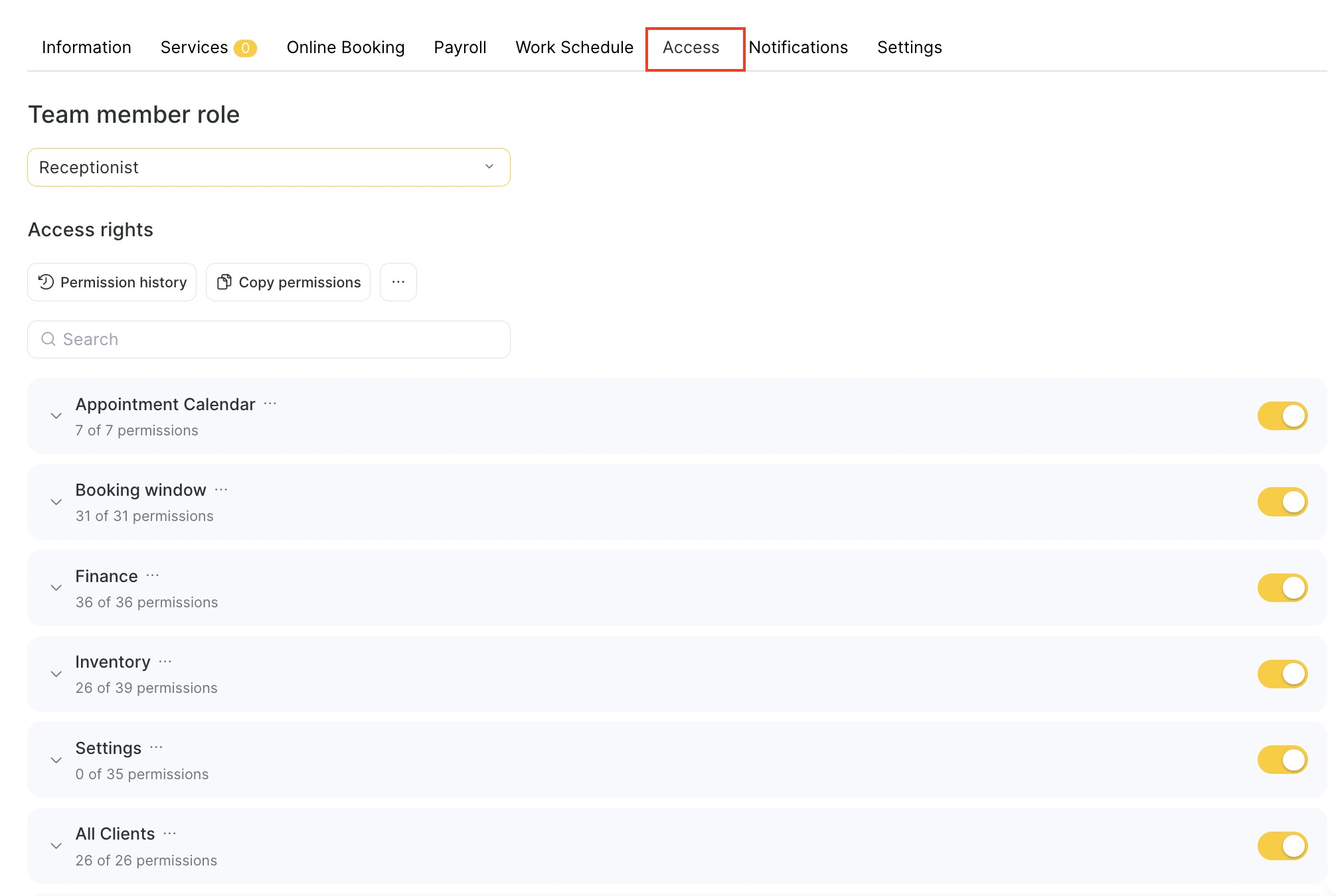Image resolution: width=1336 pixels, height=896 pixels.
Task: Click the more actions button after Copy permissions
Action: [398, 282]
